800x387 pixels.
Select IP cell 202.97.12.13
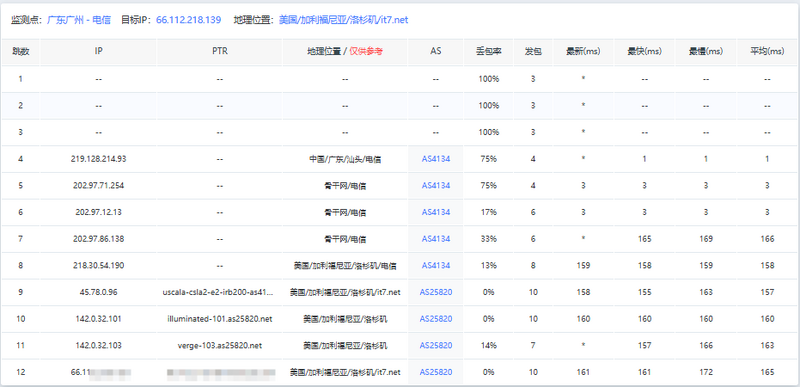[98, 212]
